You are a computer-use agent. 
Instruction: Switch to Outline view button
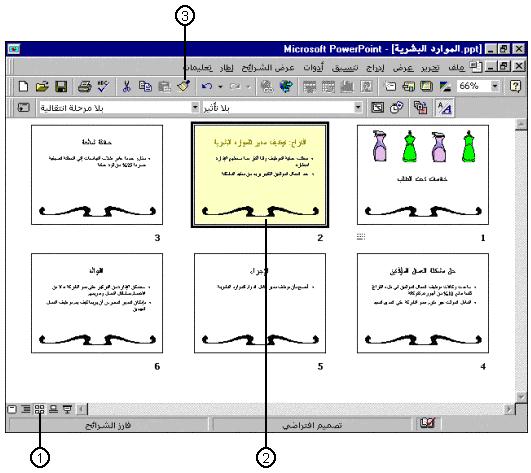(x=26, y=409)
